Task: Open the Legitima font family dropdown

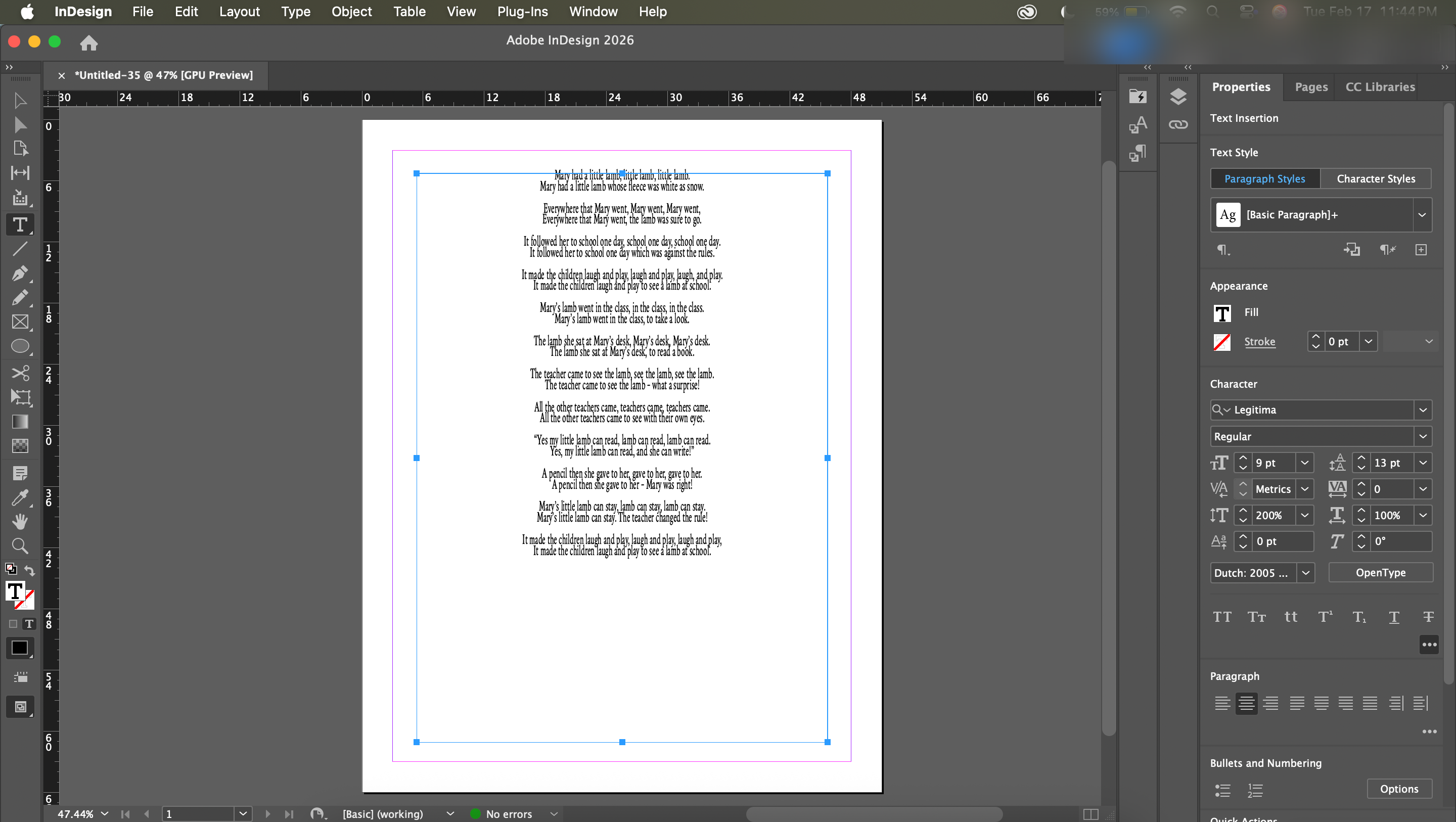Action: [1423, 410]
